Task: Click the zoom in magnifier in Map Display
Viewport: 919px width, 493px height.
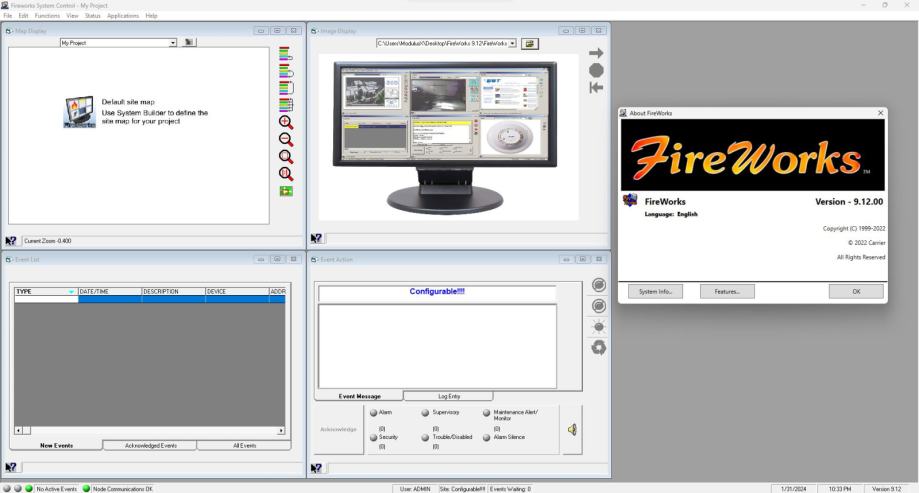Action: [285, 123]
